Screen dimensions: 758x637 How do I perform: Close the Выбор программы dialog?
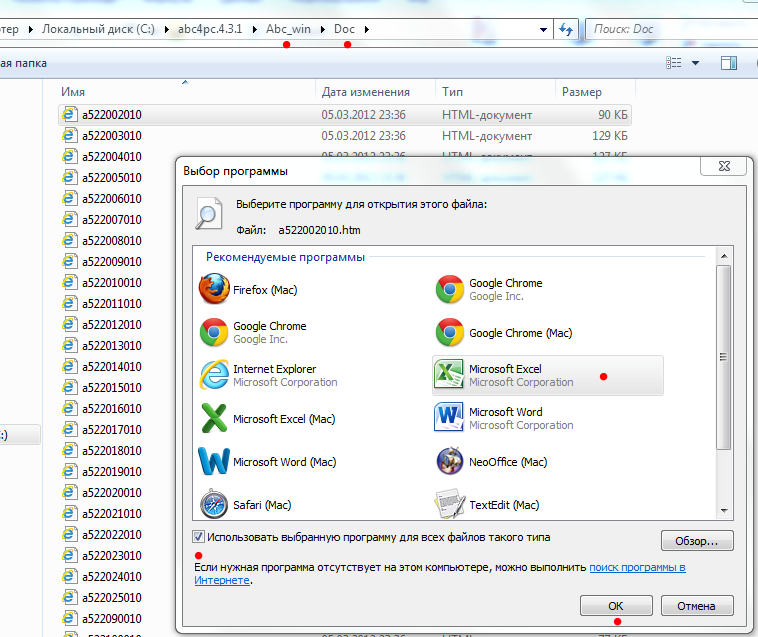(x=724, y=166)
